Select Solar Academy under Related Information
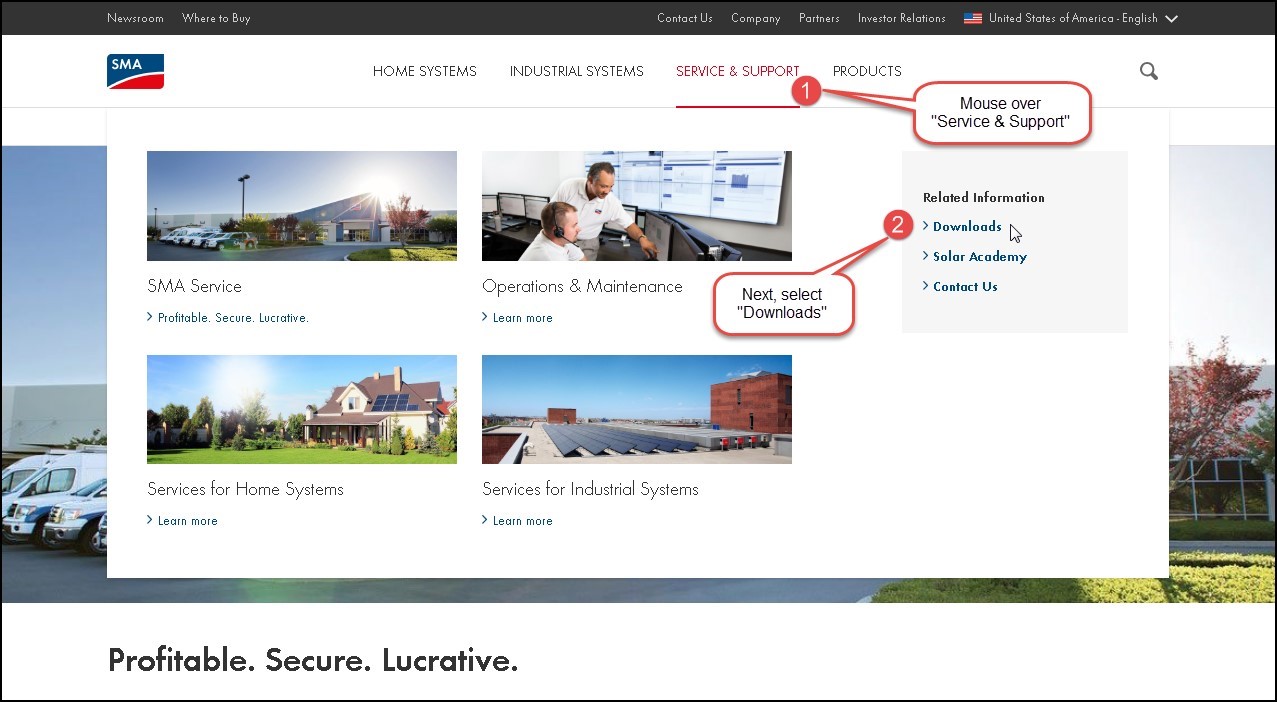The width and height of the screenshot is (1277, 702). click(x=980, y=256)
